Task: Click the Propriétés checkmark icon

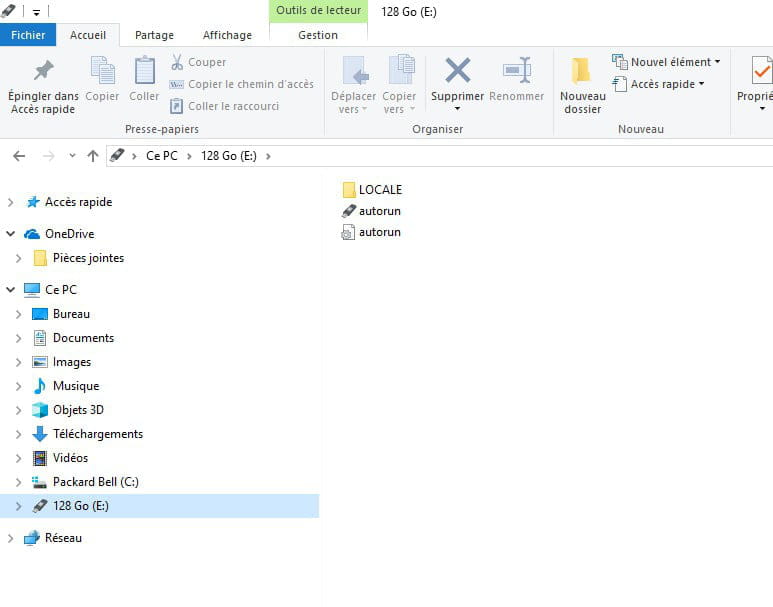Action: [x=762, y=70]
